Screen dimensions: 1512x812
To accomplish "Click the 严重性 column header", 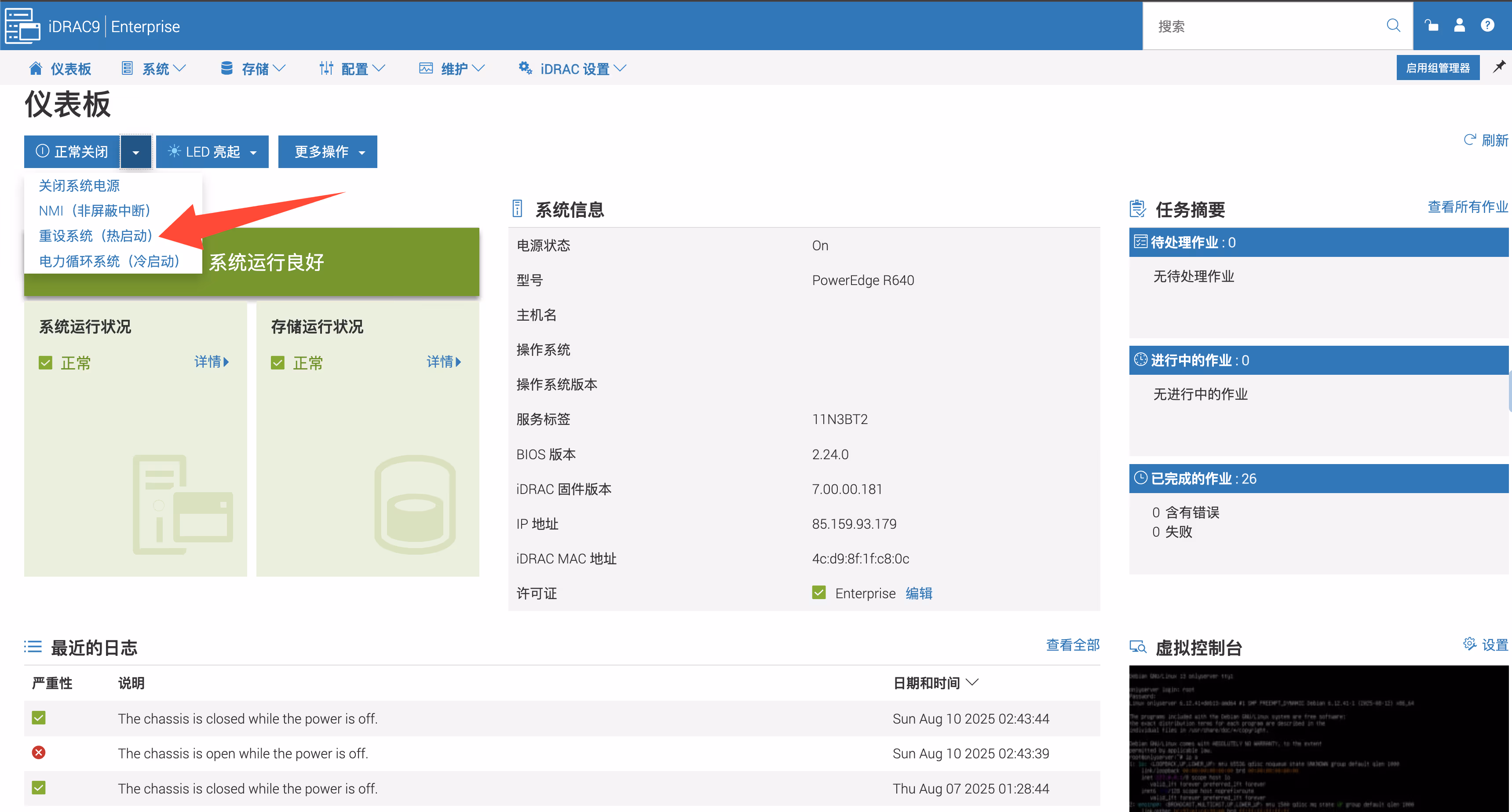I will pos(52,683).
